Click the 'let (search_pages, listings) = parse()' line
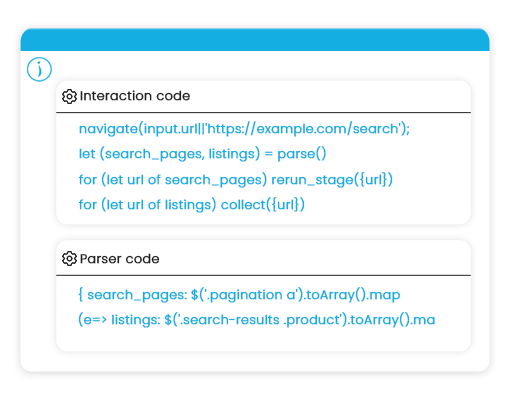 (x=202, y=154)
